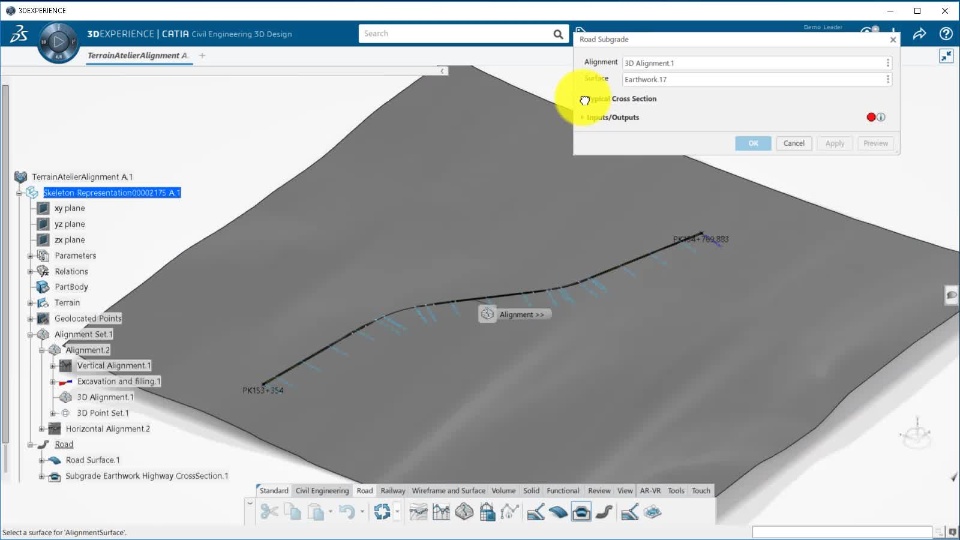Click the Search input field
Image resolution: width=960 pixels, height=540 pixels.
[x=456, y=34]
